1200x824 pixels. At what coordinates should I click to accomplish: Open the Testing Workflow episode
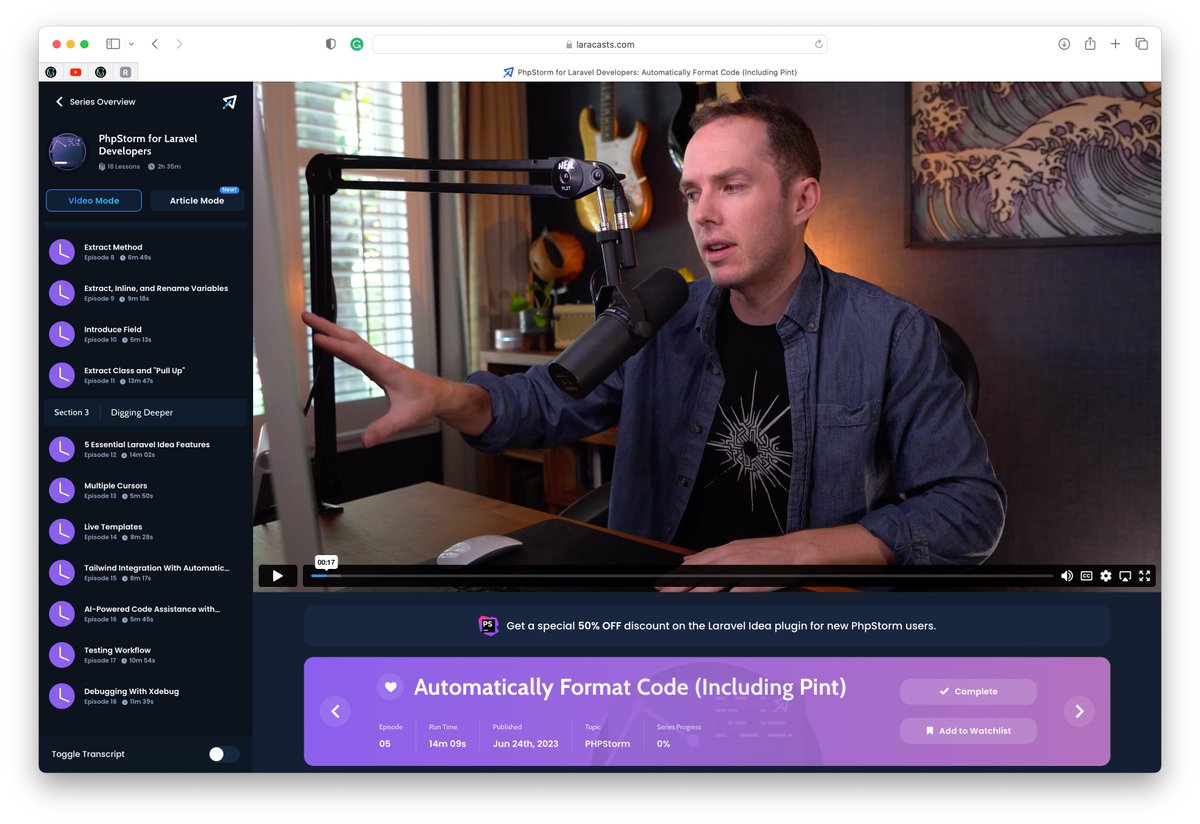coord(145,655)
